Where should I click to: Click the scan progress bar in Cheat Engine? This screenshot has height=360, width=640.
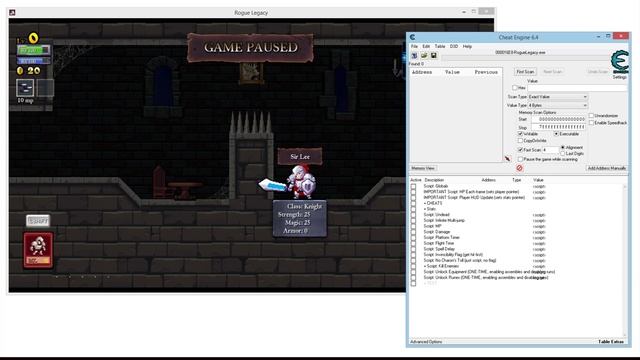point(526,58)
